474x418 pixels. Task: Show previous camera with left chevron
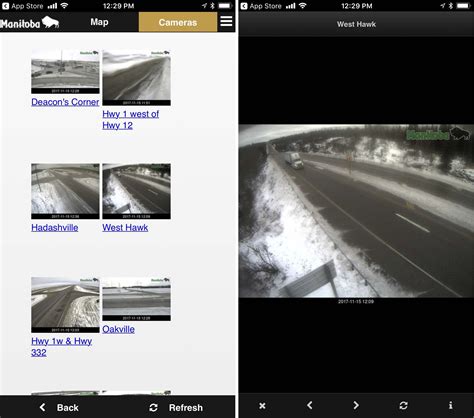click(310, 405)
